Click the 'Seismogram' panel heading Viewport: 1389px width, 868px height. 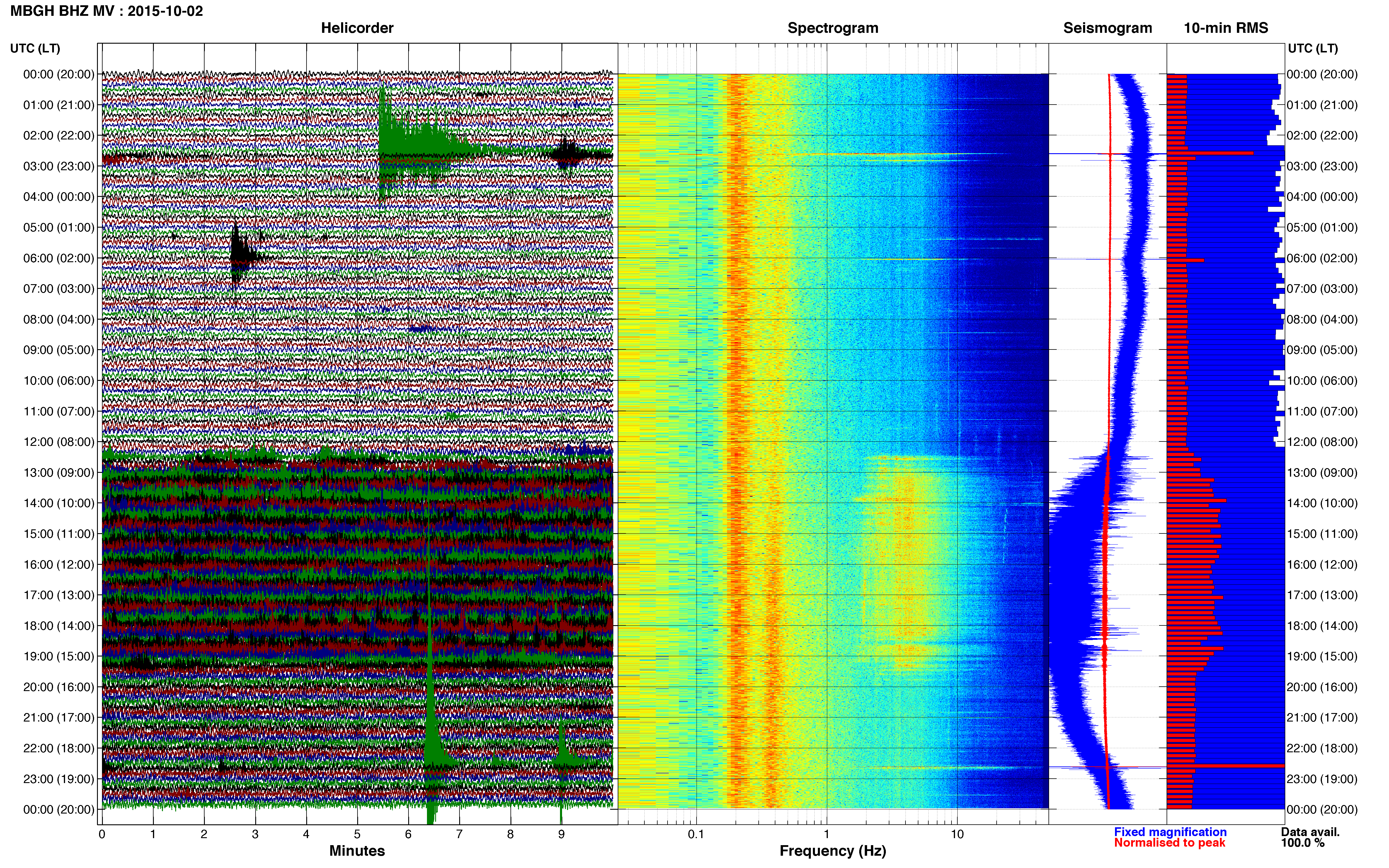click(1108, 28)
